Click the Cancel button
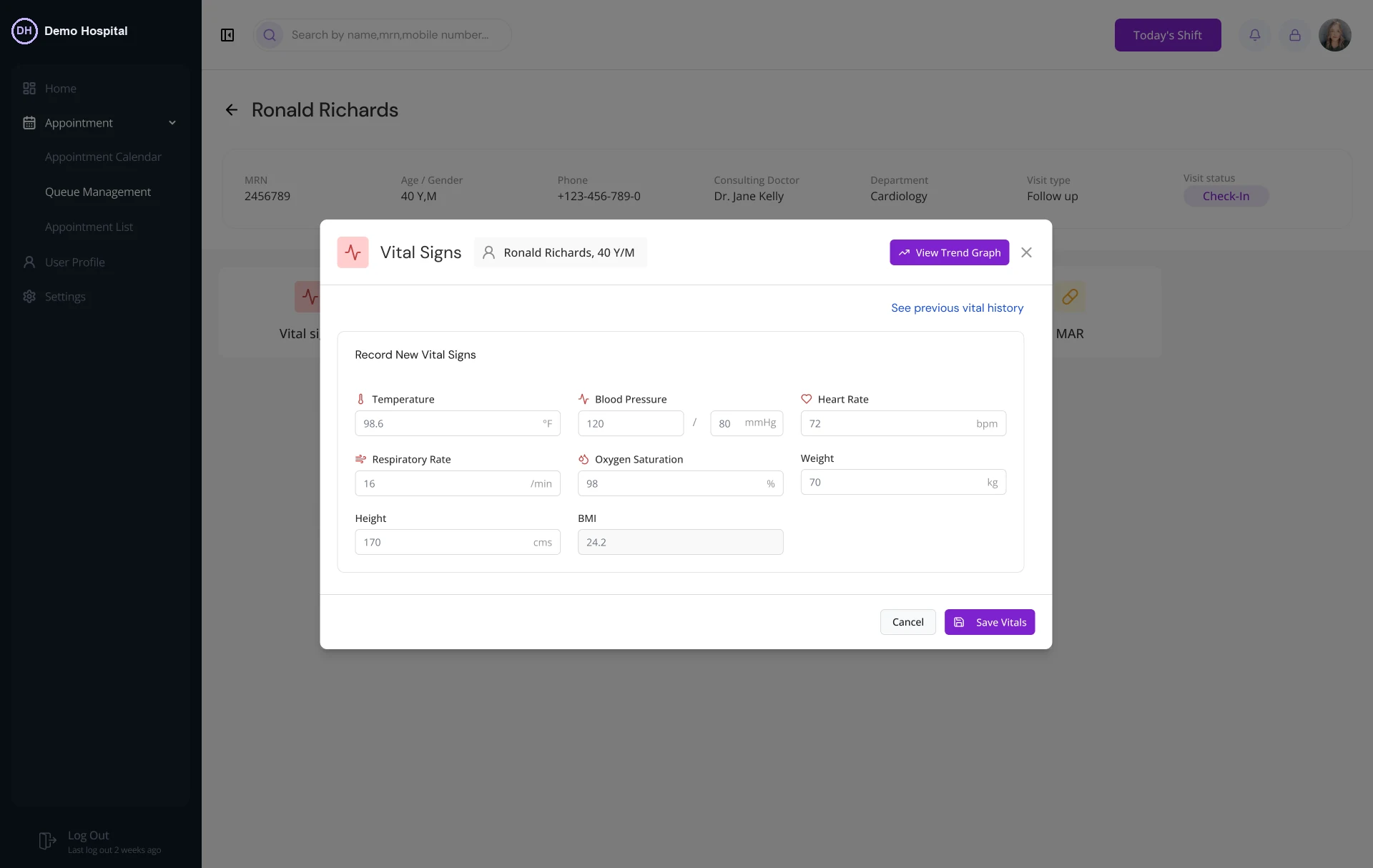The width and height of the screenshot is (1373, 868). [907, 622]
